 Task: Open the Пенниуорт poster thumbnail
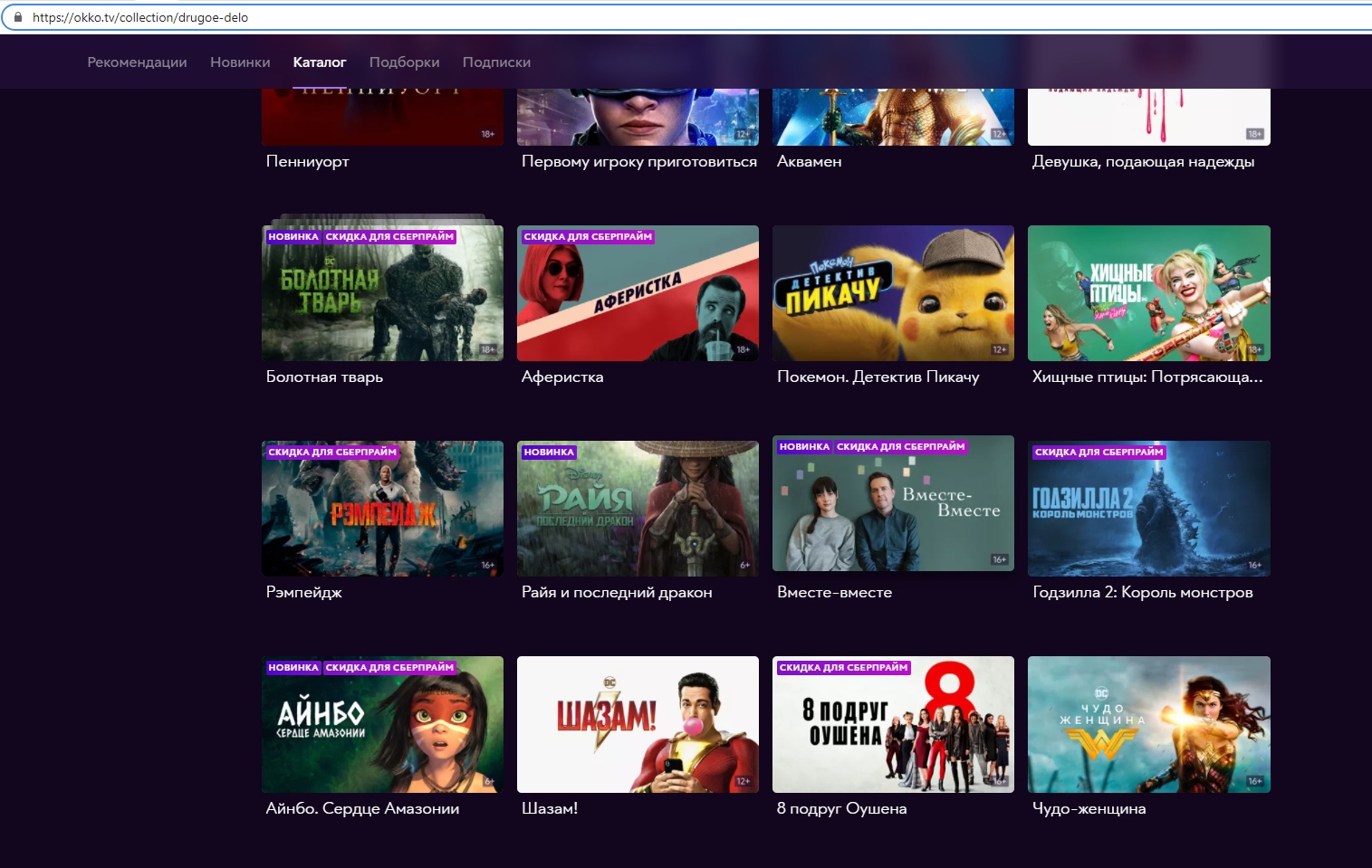(382, 117)
